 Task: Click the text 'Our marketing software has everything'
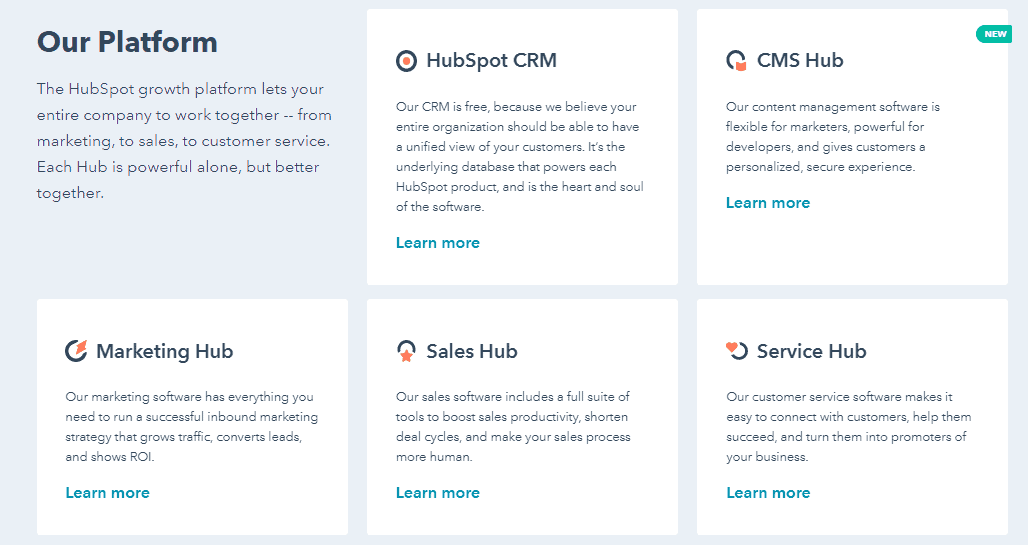[x=189, y=396]
